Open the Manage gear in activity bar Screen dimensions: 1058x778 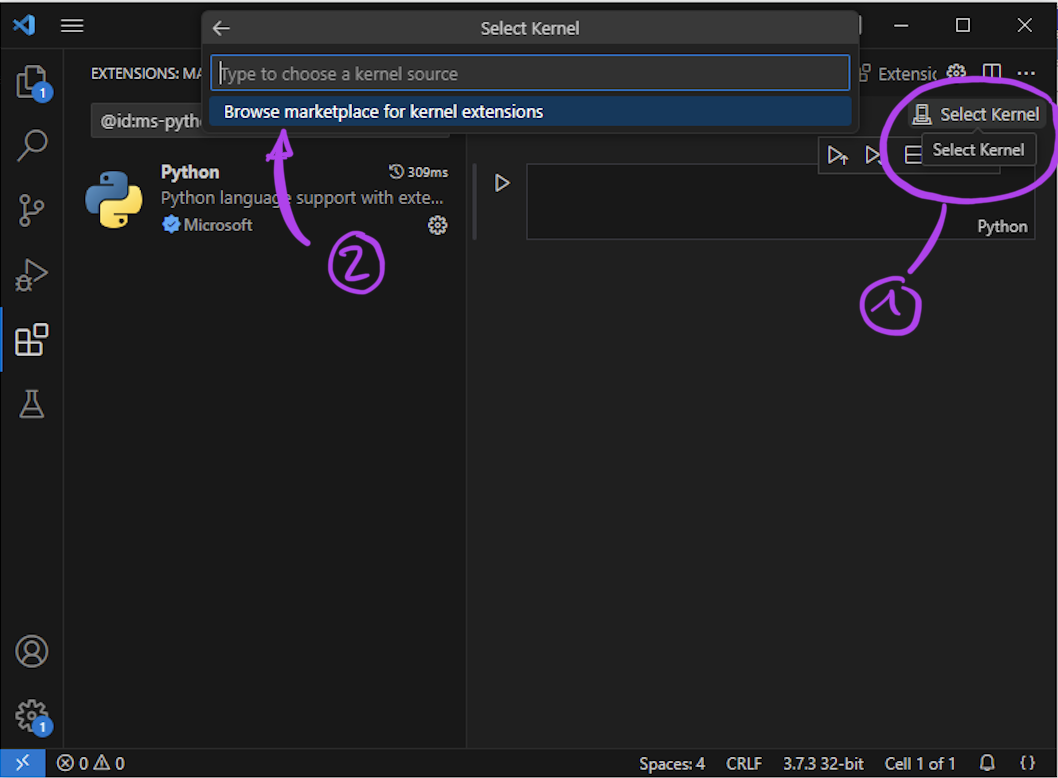32,715
